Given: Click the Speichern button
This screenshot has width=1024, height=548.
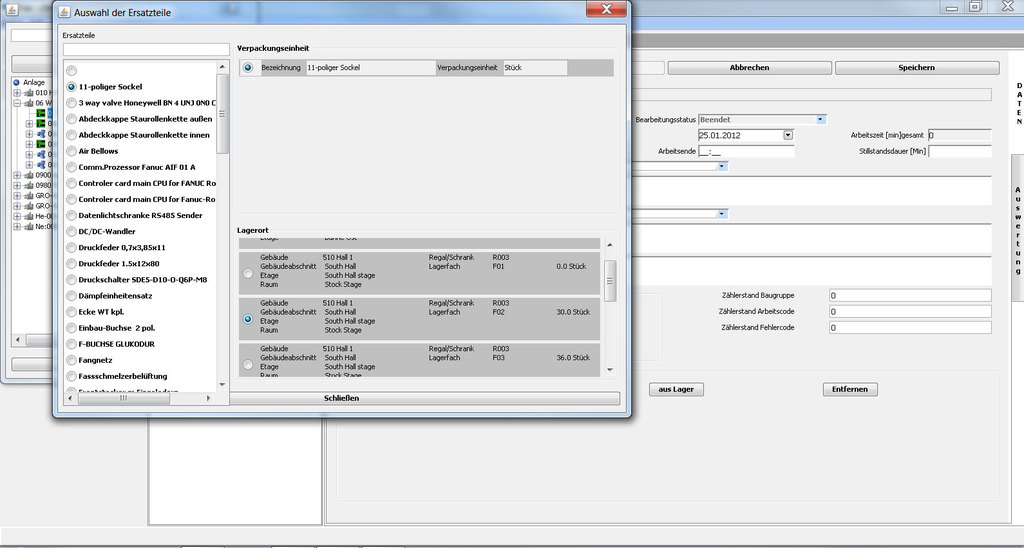Looking at the screenshot, I should 916,68.
